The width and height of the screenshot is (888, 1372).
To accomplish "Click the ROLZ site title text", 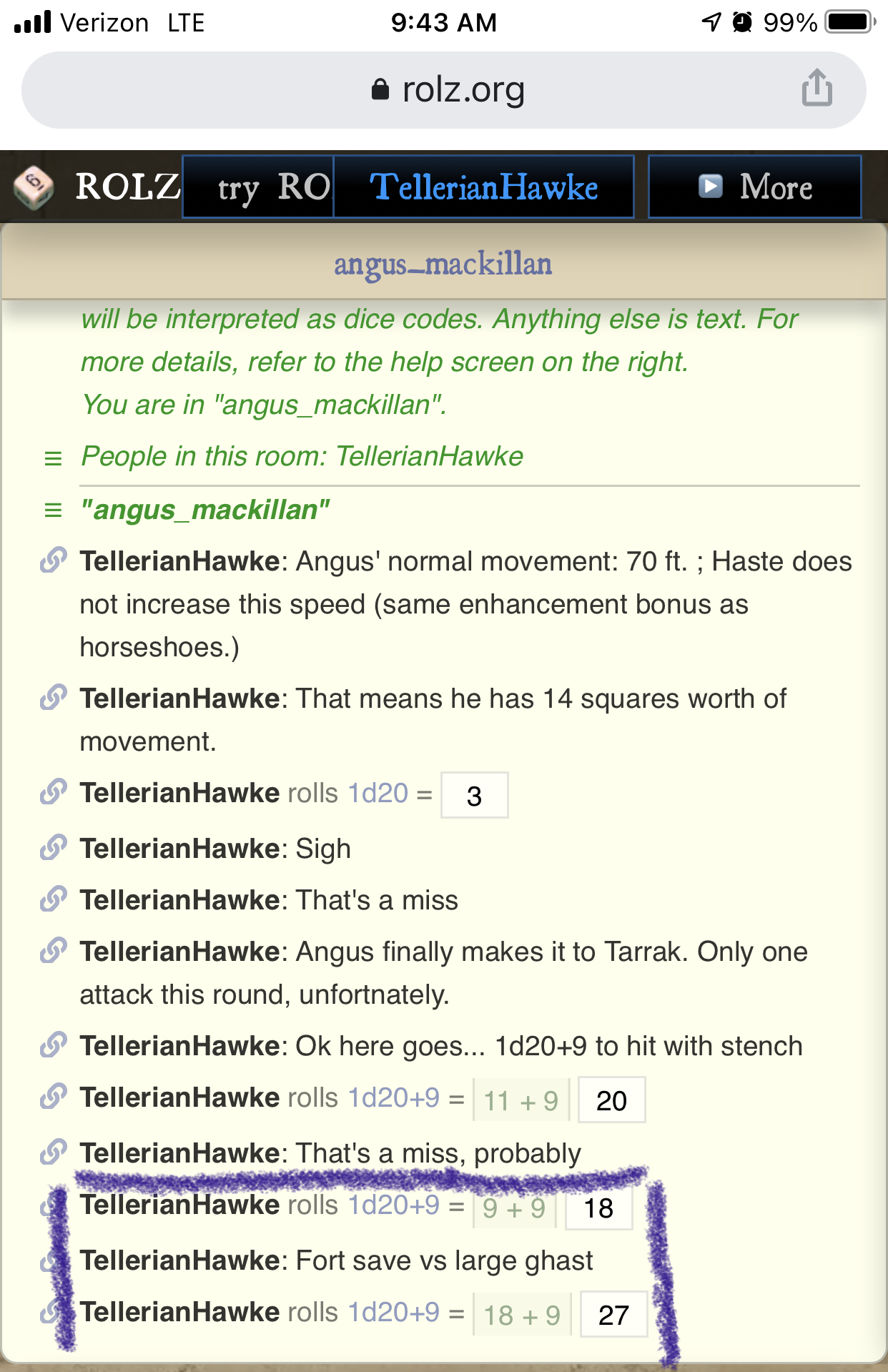I will pos(127,187).
